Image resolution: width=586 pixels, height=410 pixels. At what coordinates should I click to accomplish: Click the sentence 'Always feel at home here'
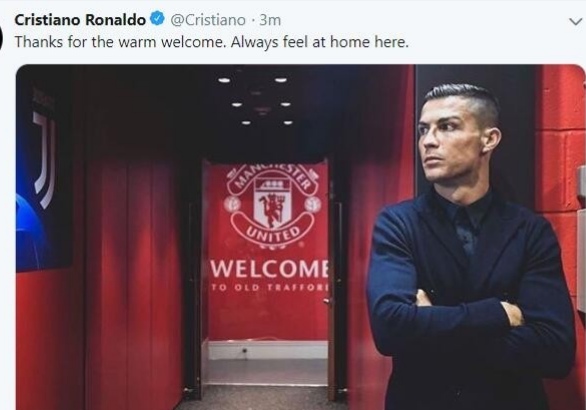click(x=320, y=42)
